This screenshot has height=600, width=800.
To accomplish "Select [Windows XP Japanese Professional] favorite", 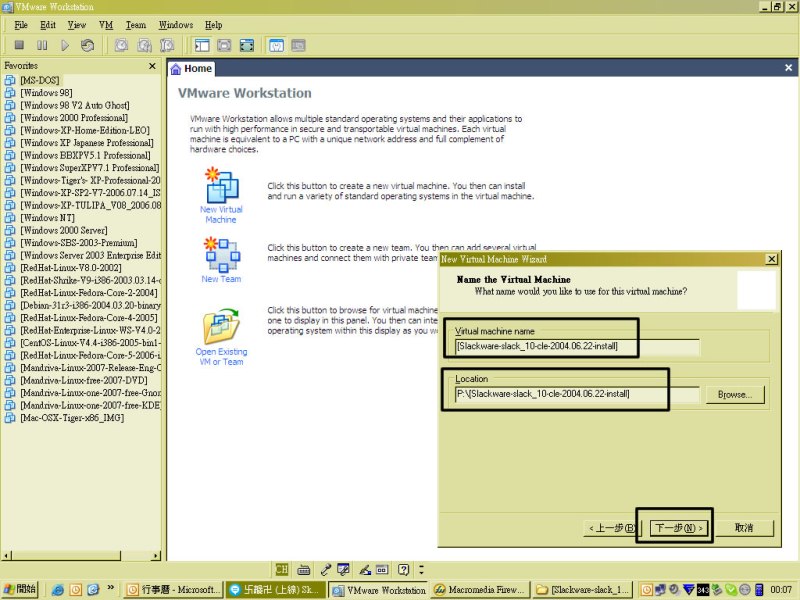I will tap(87, 143).
